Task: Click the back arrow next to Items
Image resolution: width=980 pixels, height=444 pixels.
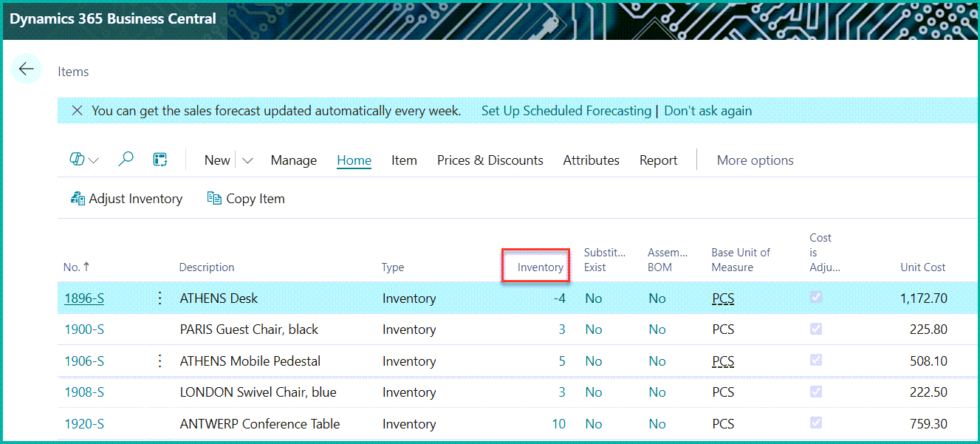Action: (x=27, y=70)
